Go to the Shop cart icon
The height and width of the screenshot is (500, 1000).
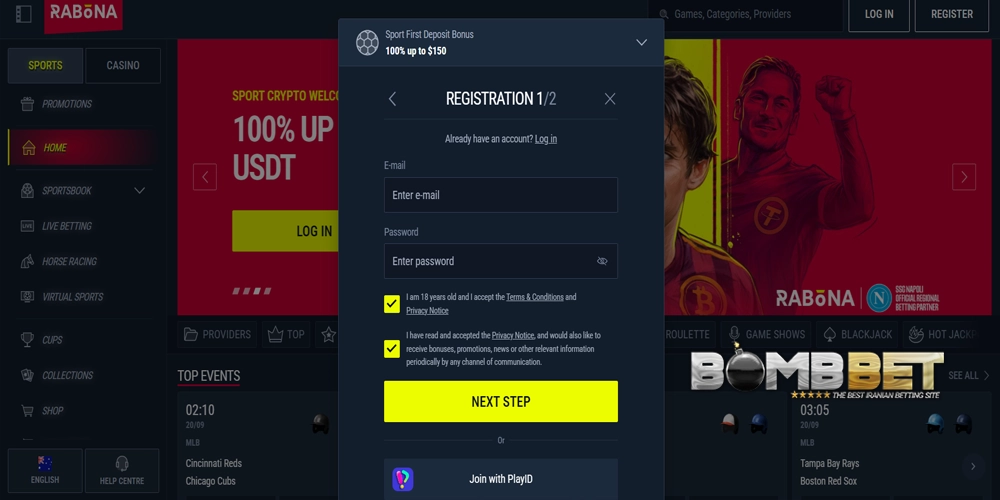coord(27,411)
